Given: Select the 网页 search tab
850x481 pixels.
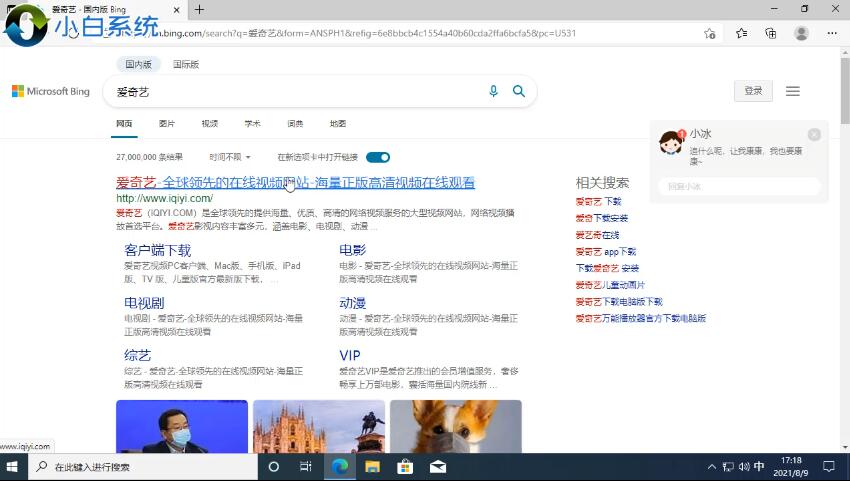Looking at the screenshot, I should [x=124, y=124].
